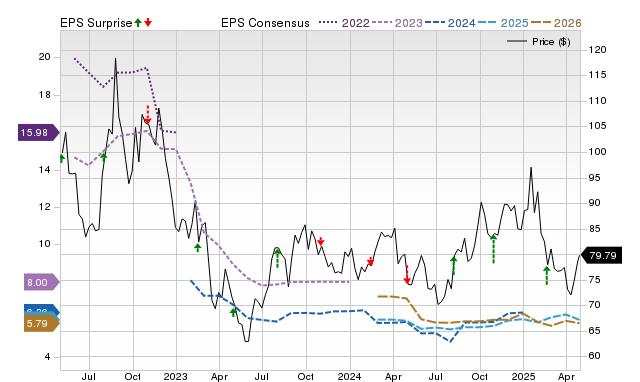This screenshot has height=382, width=640.
Task: Click the red EPS Surprise down-arrow legend icon
Action: (148, 22)
